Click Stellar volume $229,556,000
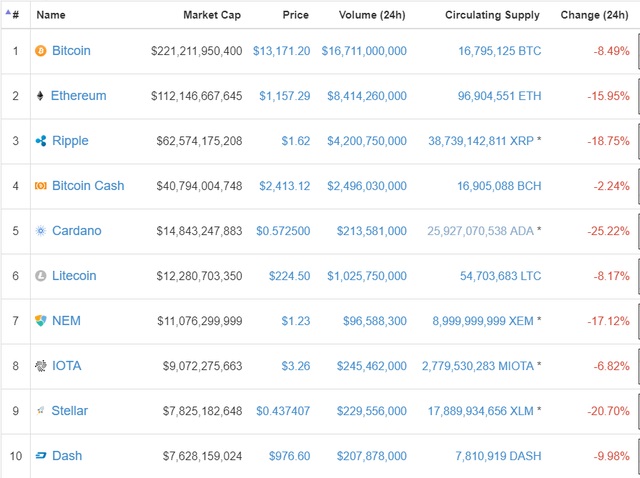Screen dimensions: 640x478 [372, 411]
